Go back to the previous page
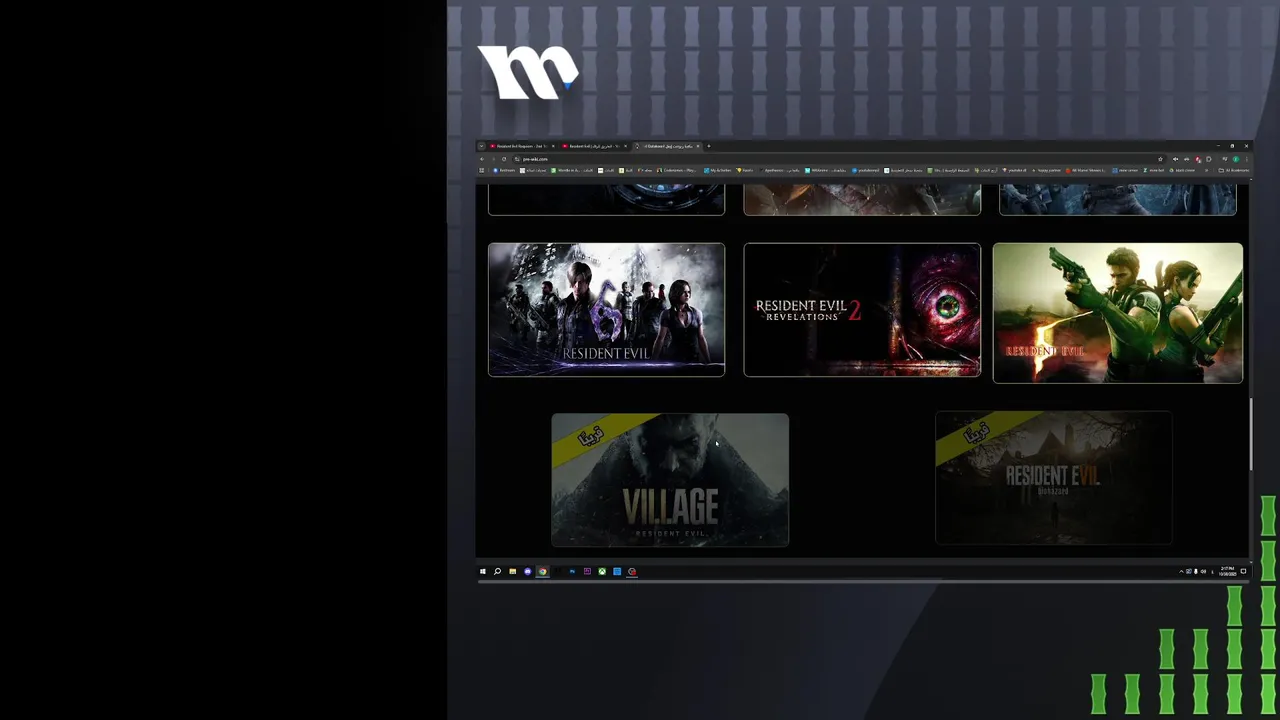This screenshot has width=1280, height=720. coord(482,159)
